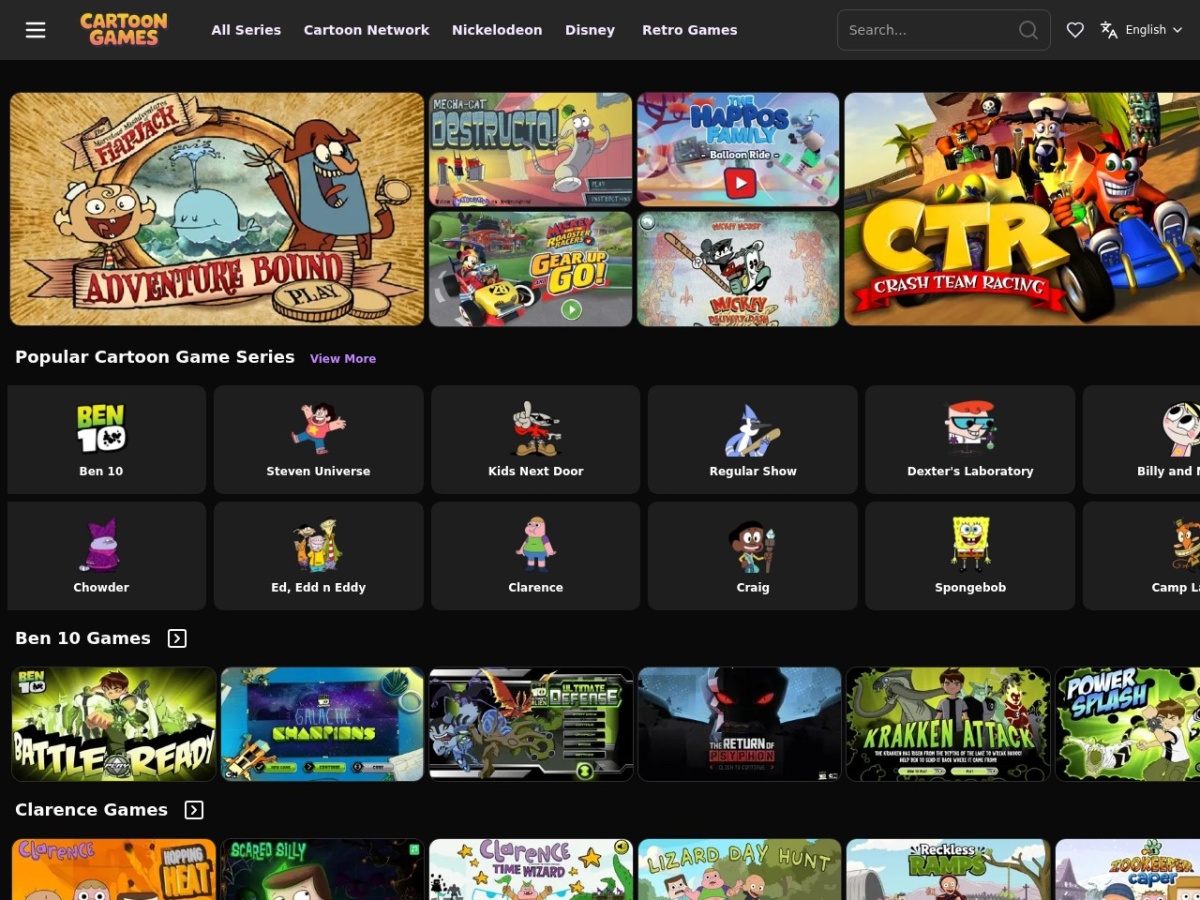Open the hamburger menu
The image size is (1200, 900).
pos(36,30)
